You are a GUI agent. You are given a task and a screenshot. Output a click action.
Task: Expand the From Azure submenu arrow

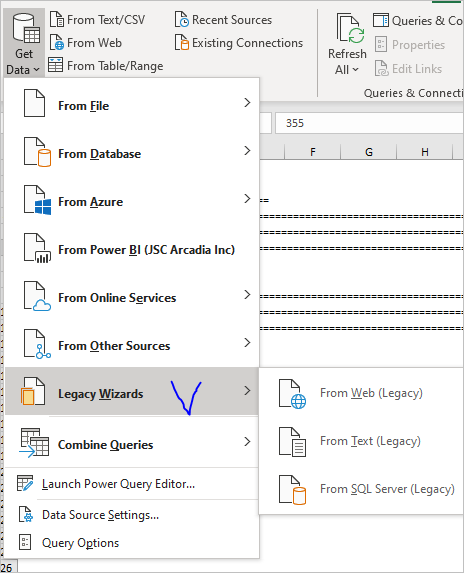tap(247, 198)
